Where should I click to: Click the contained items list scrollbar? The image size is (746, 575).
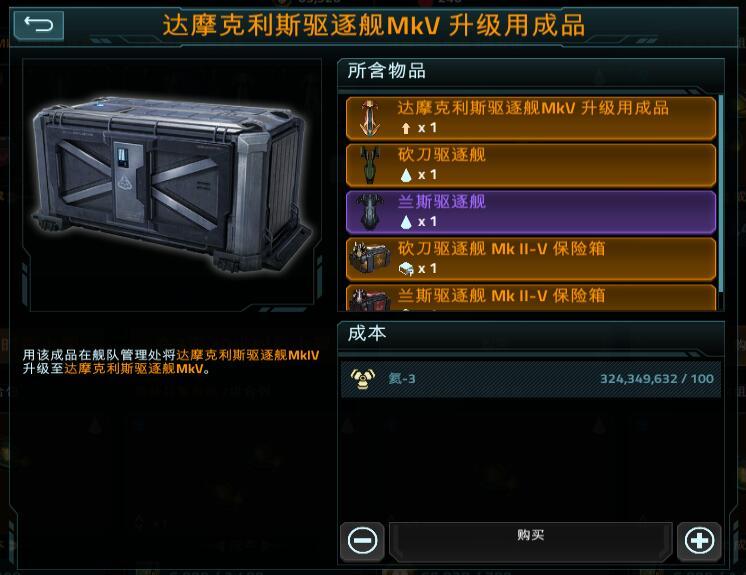pyautogui.click(x=721, y=193)
